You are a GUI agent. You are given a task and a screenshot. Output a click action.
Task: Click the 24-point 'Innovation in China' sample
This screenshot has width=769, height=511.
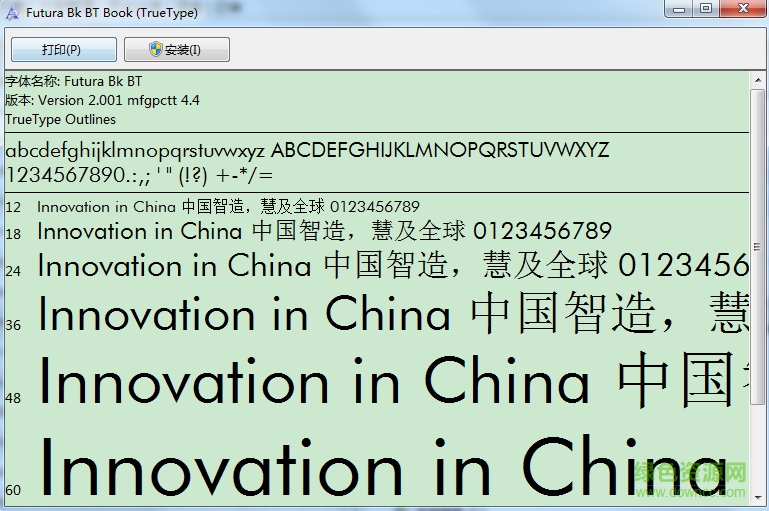[175, 265]
